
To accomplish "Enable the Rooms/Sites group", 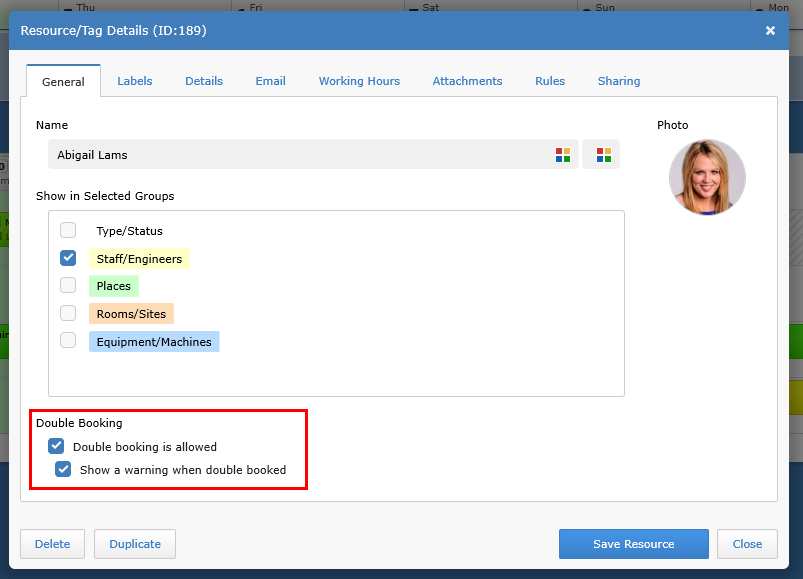I will tap(68, 313).
